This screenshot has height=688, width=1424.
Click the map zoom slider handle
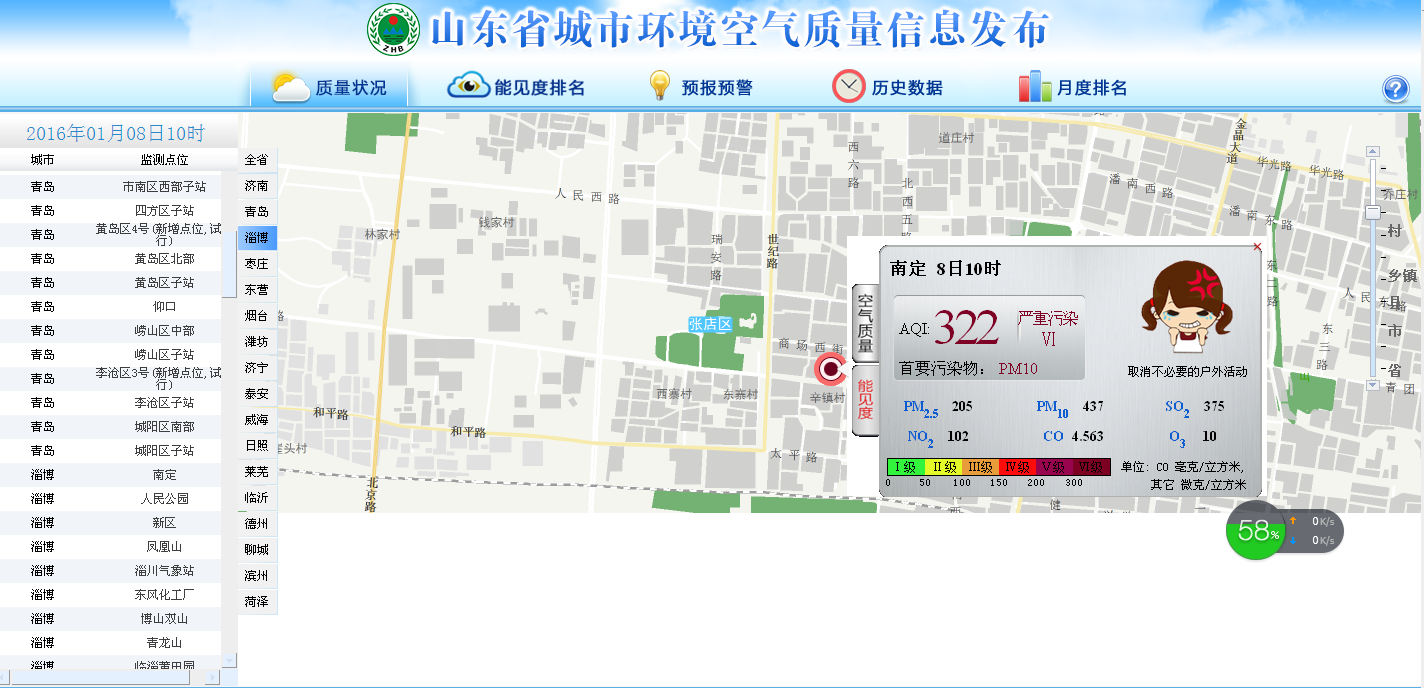click(1373, 212)
